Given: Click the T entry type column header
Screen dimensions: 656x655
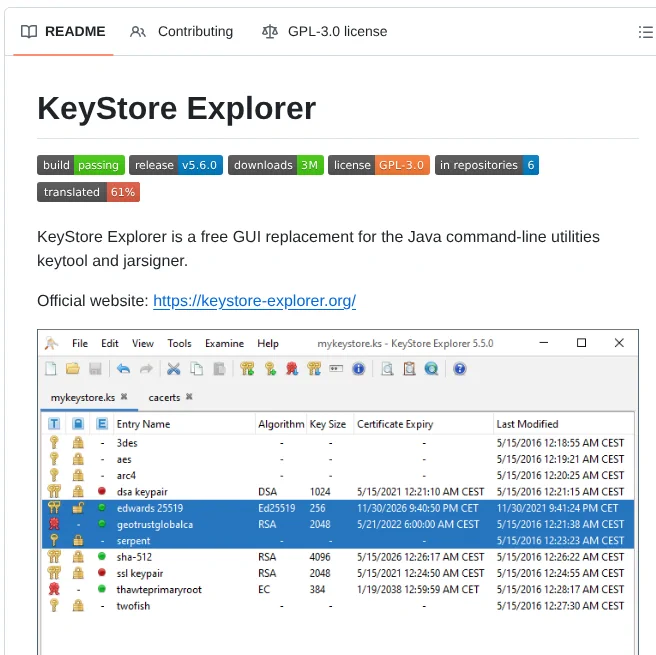Looking at the screenshot, I should click(x=54, y=424).
